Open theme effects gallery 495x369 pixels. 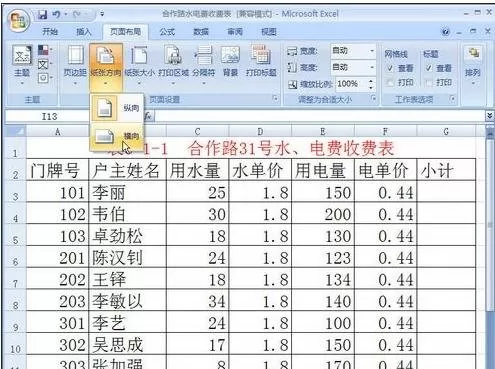44,78
